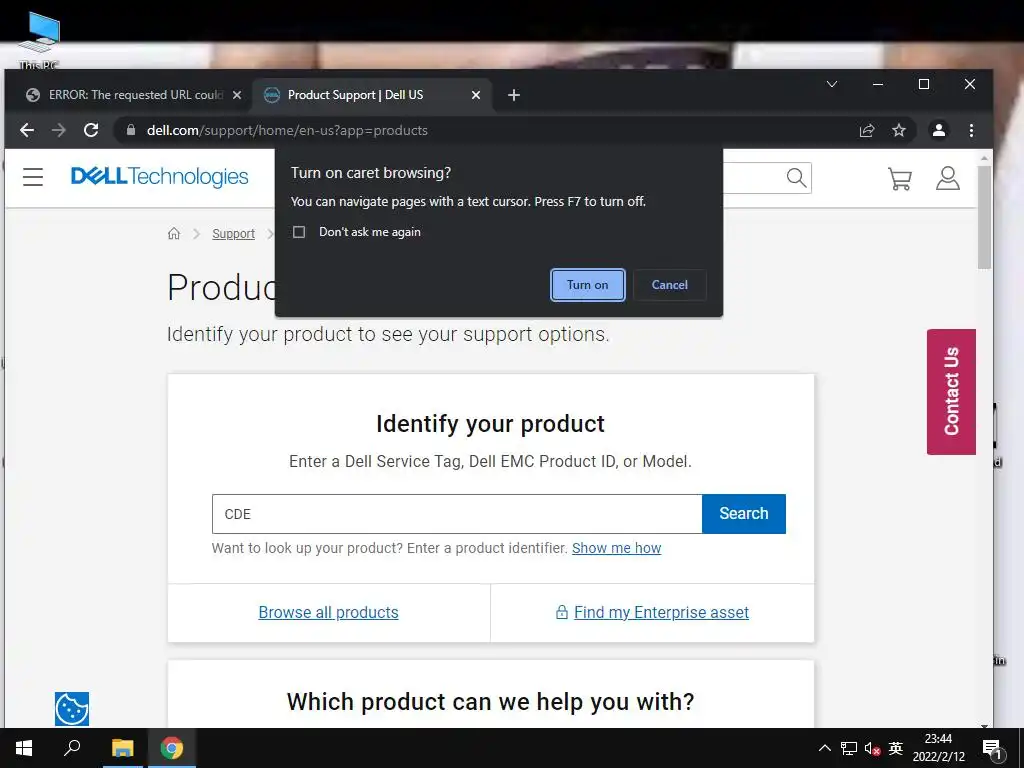Cancel the caret browsing dialog

669,285
